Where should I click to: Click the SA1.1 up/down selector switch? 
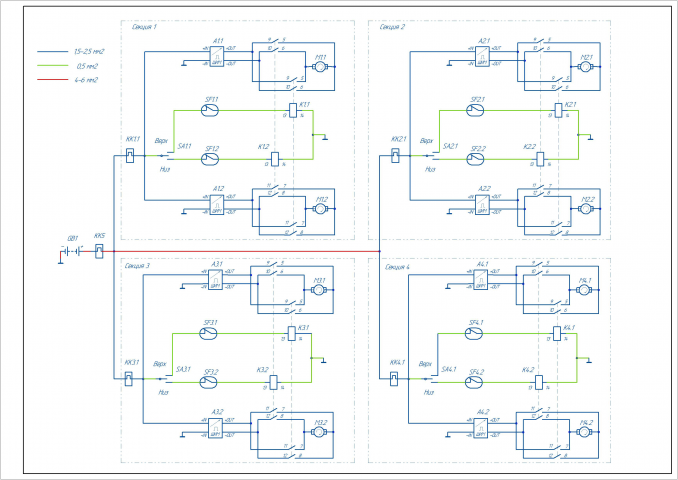click(166, 156)
